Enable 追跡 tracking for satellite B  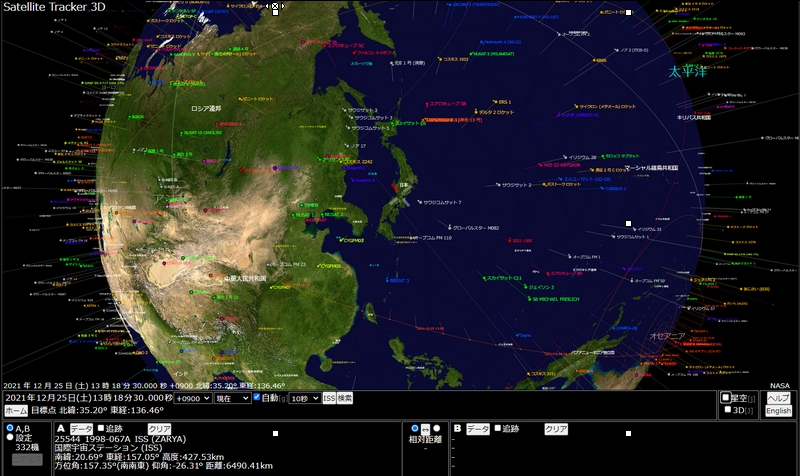[497, 428]
